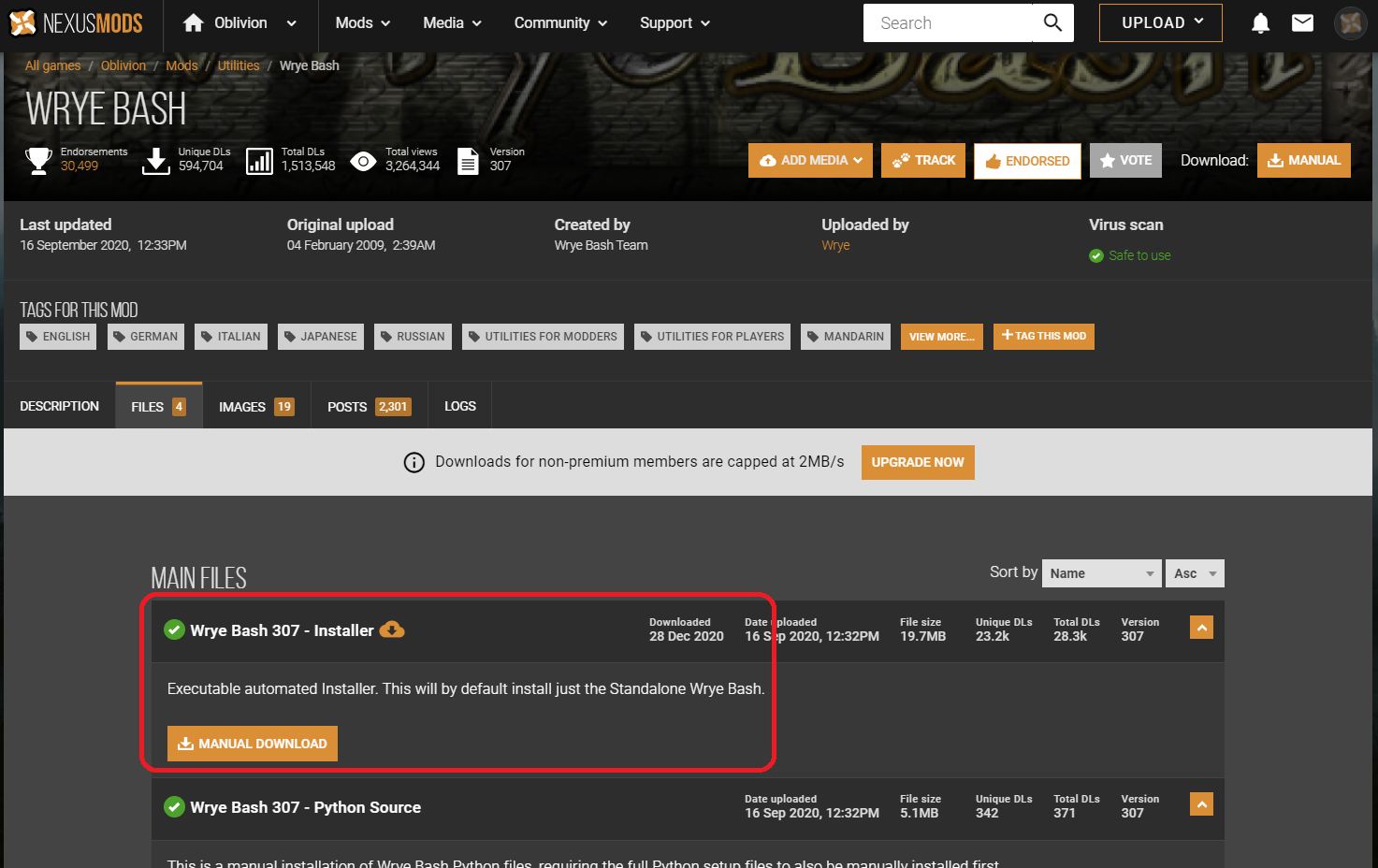Image resolution: width=1378 pixels, height=868 pixels.
Task: Click the Safe to use virus scan link
Action: coord(1139,255)
